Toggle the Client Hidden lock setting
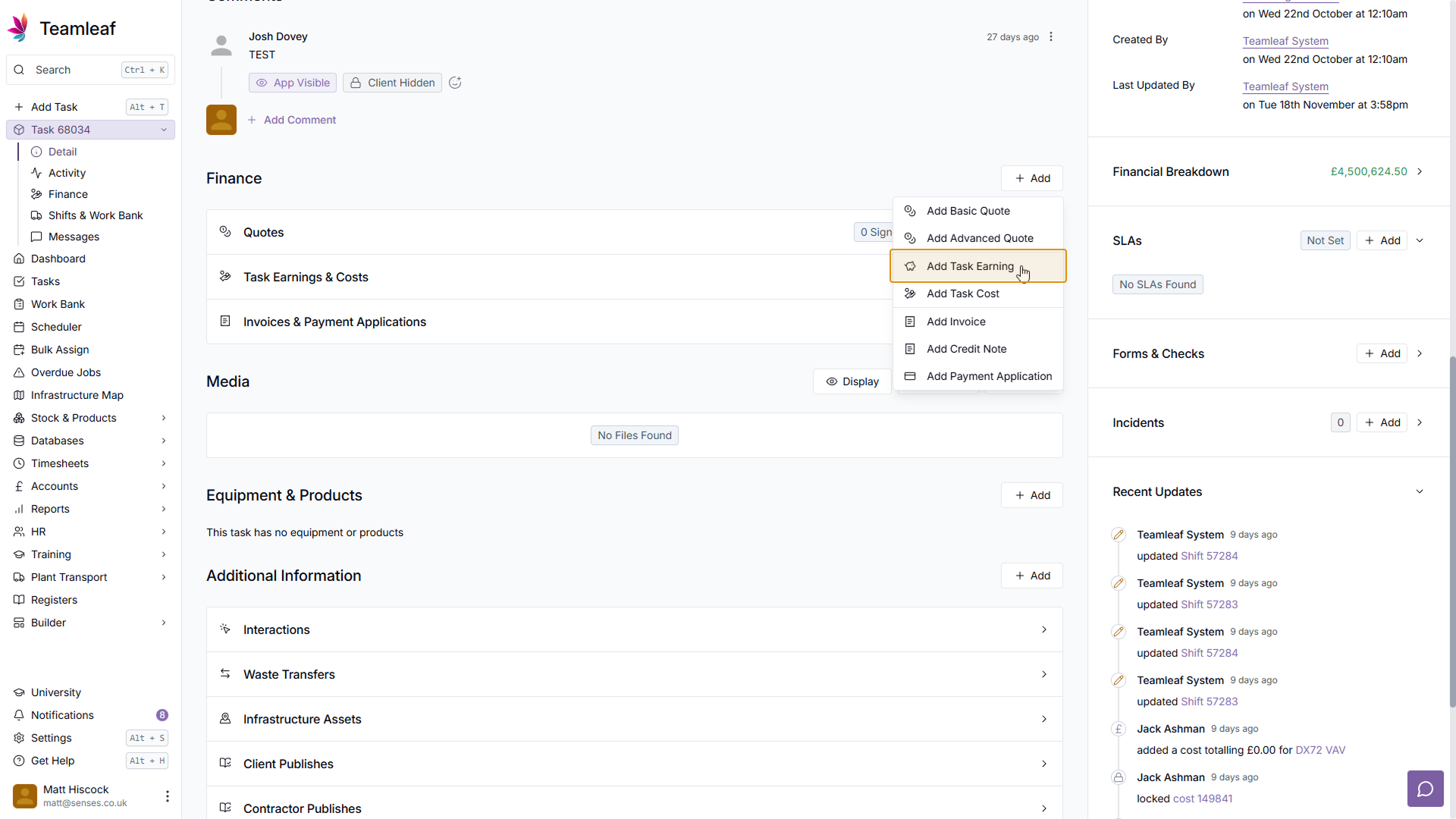This screenshot has width=1456, height=819. click(392, 83)
